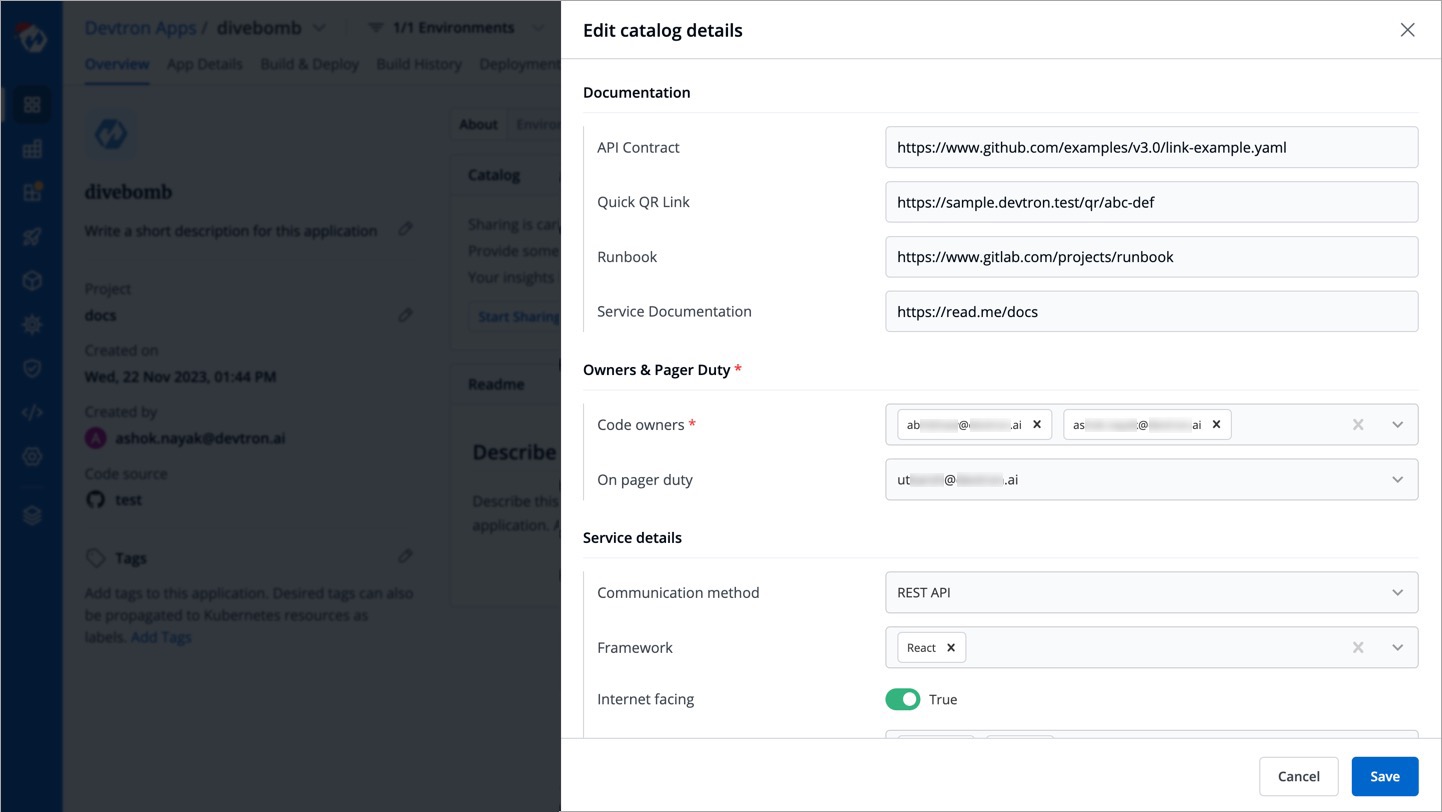
Task: Click the Runbook URL input field
Action: coord(1150,257)
